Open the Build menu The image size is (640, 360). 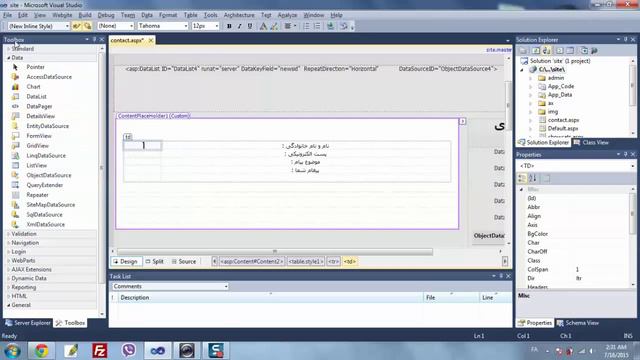click(x=85, y=15)
